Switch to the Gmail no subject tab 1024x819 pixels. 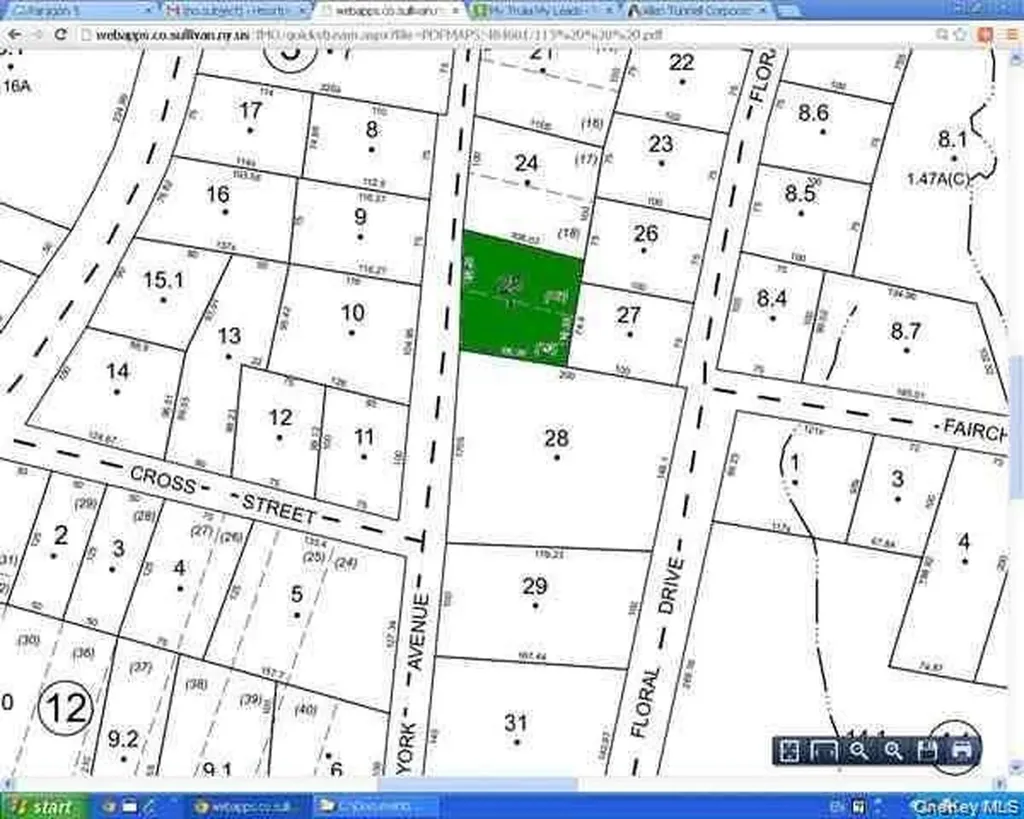coord(235,10)
